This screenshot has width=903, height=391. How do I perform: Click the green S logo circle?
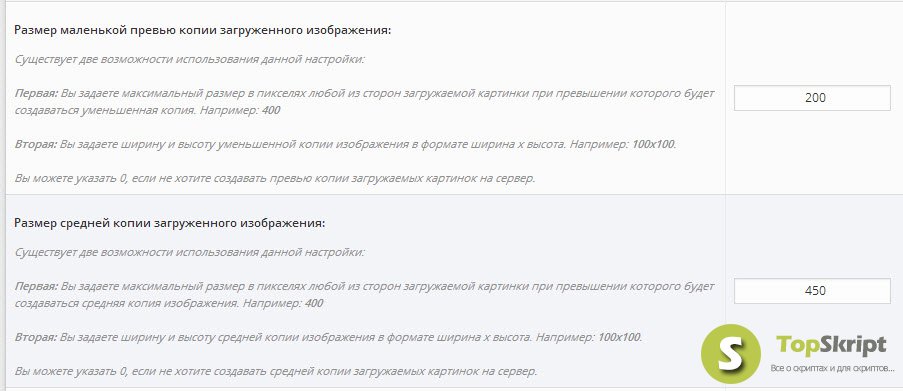click(731, 354)
